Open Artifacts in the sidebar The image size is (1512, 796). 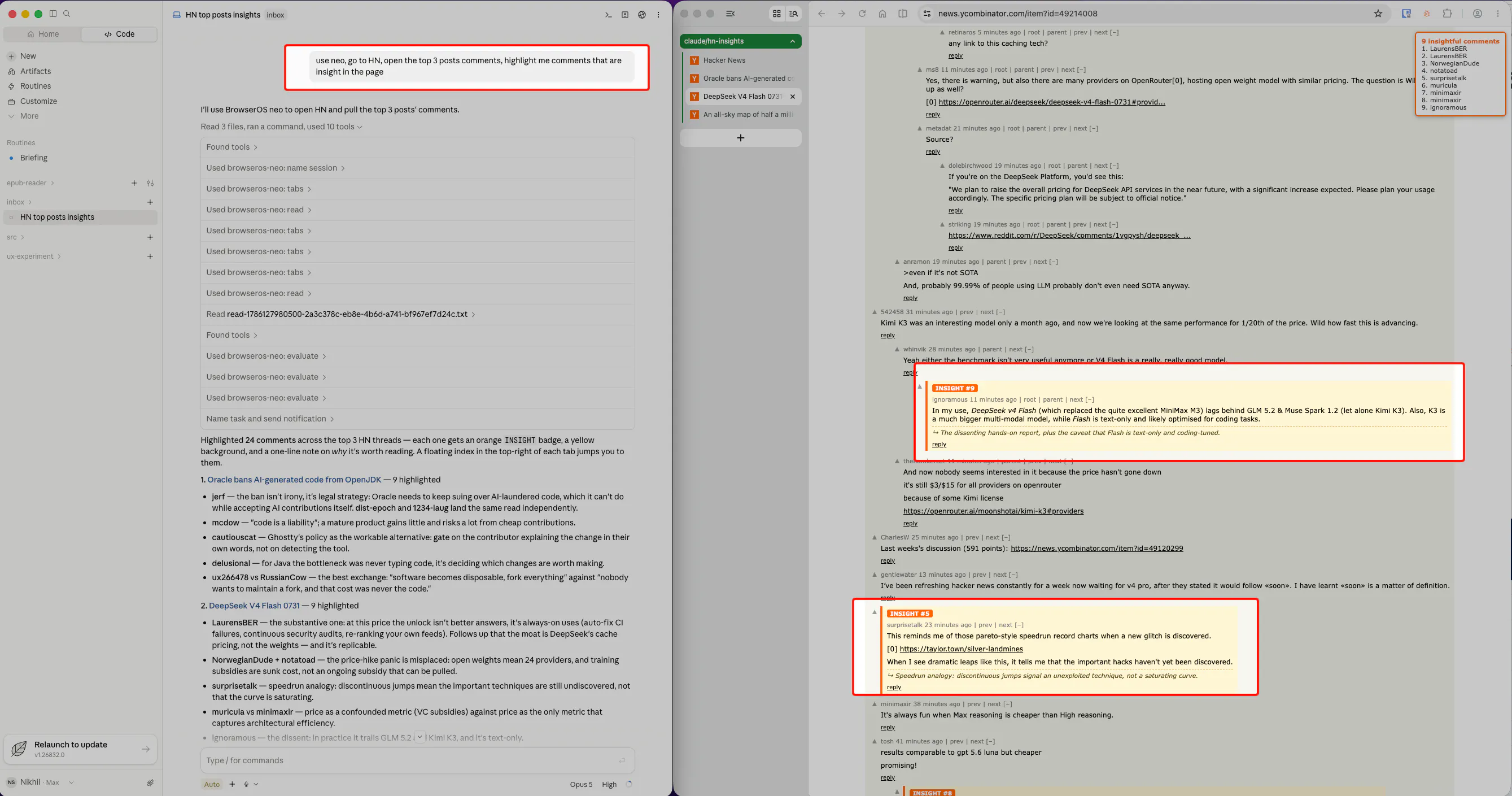(35, 71)
